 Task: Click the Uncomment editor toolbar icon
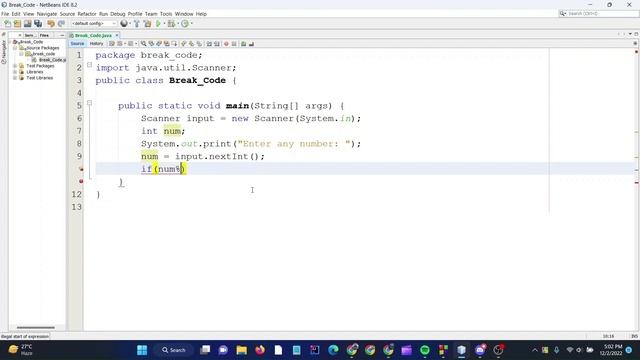pos(251,44)
